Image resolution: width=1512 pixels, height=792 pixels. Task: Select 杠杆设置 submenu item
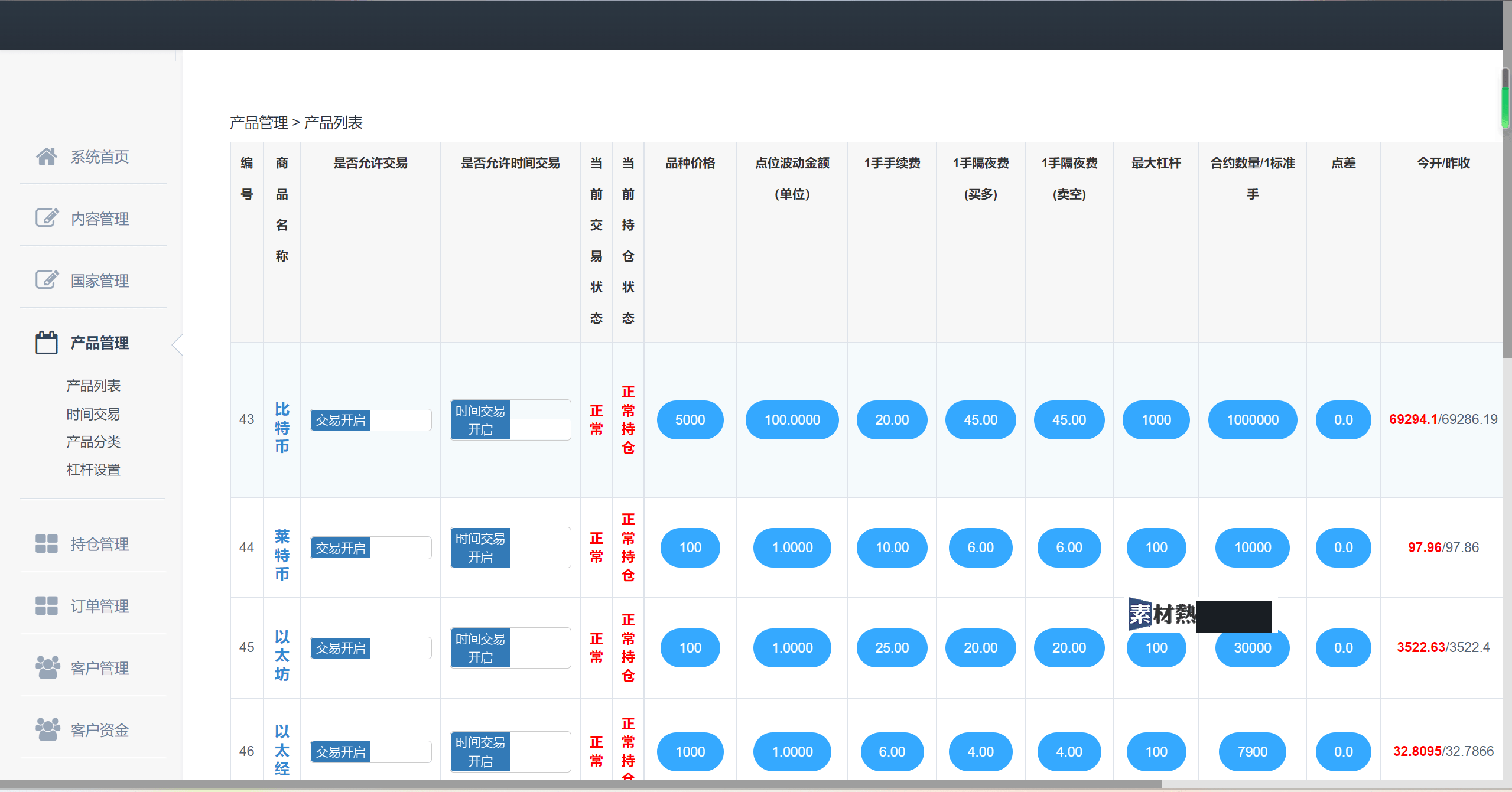[93, 470]
